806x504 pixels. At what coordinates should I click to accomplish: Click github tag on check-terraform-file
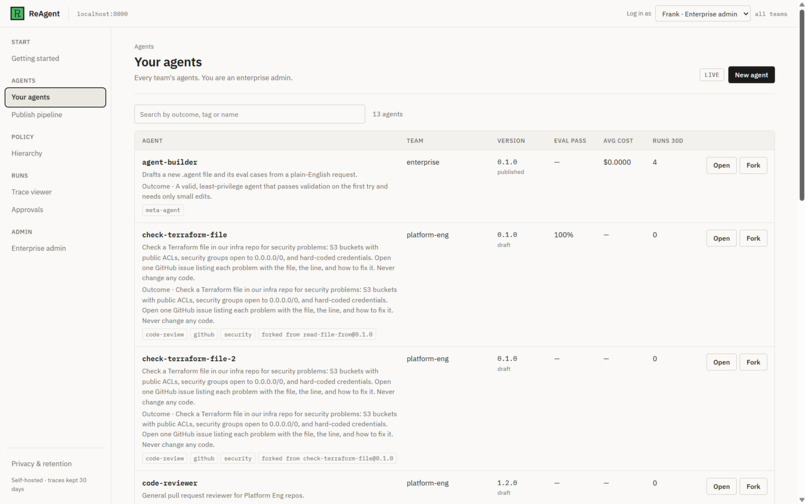[x=204, y=334]
